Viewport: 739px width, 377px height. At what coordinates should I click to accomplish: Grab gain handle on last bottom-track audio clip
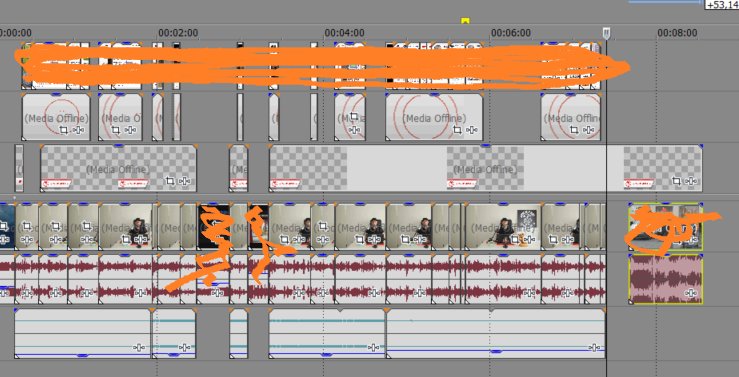click(495, 352)
